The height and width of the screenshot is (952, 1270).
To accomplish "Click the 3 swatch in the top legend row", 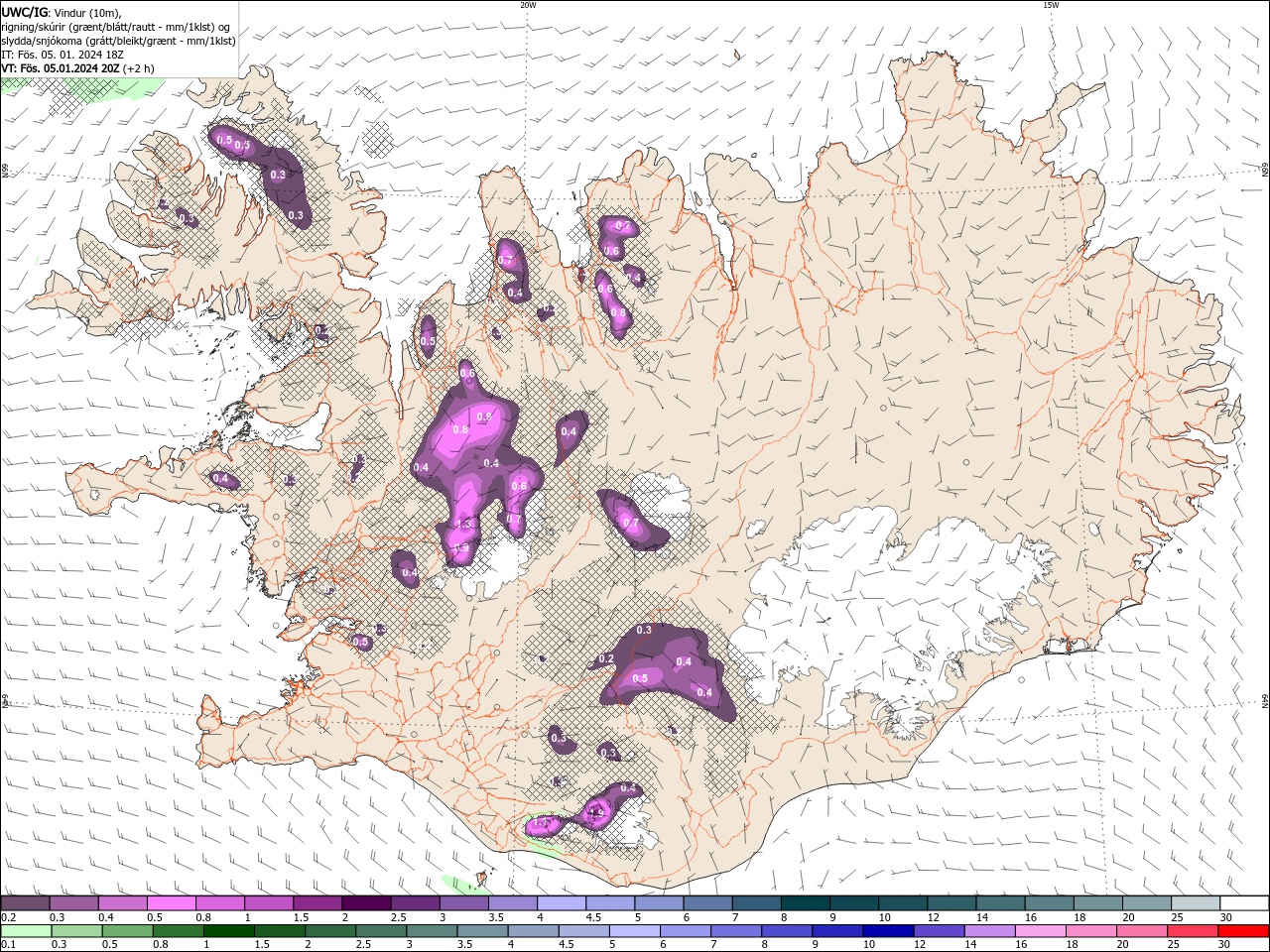I will click(463, 903).
